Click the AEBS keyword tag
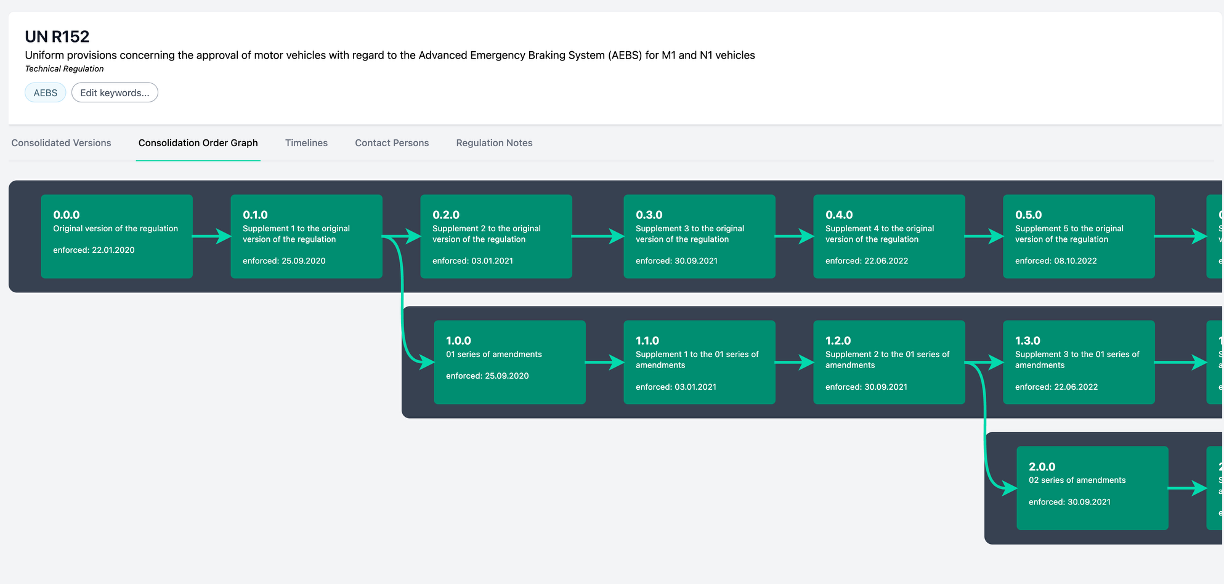Viewport: 1224px width, 584px height. point(45,93)
